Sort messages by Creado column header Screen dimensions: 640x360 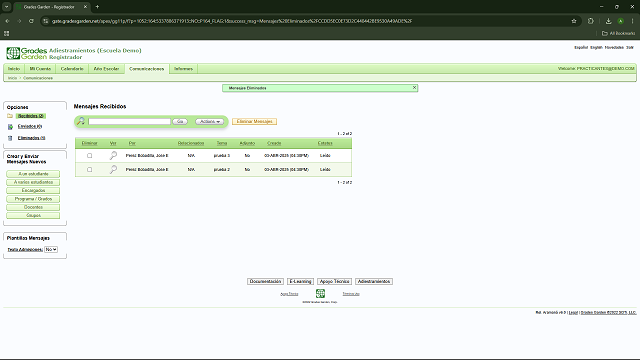tap(274, 143)
